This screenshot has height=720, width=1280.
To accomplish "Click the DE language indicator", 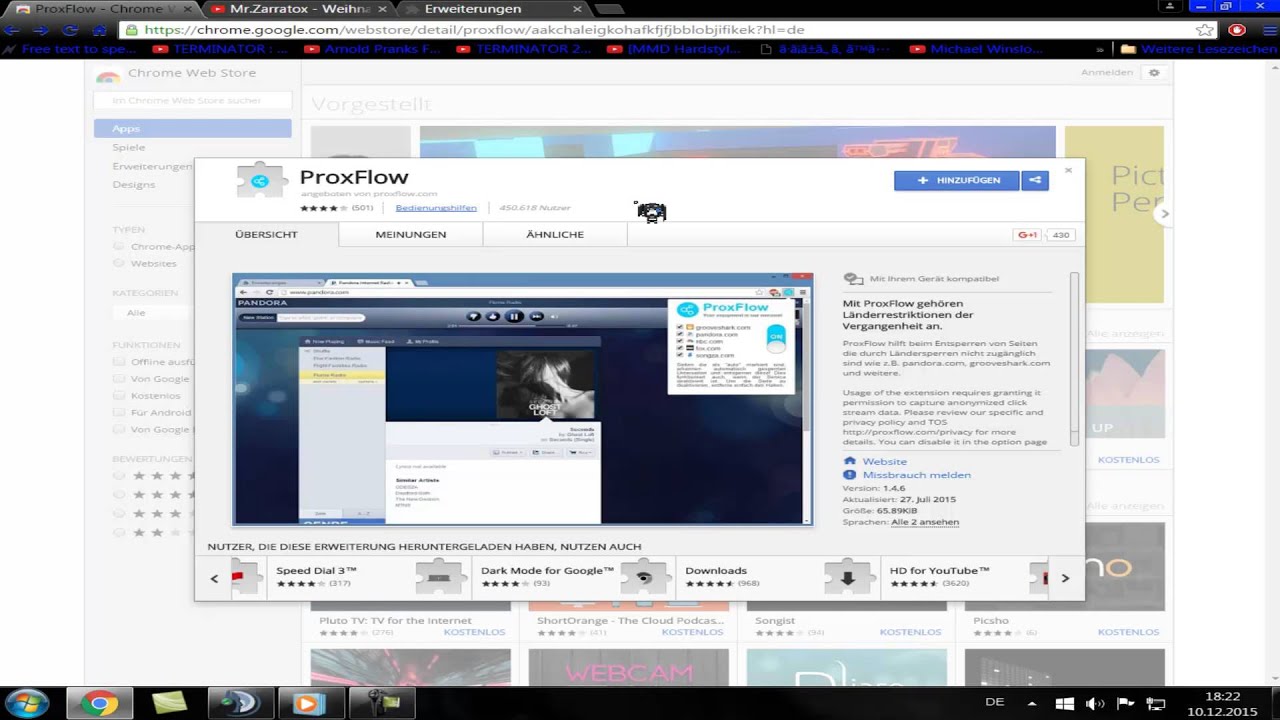I will point(995,702).
